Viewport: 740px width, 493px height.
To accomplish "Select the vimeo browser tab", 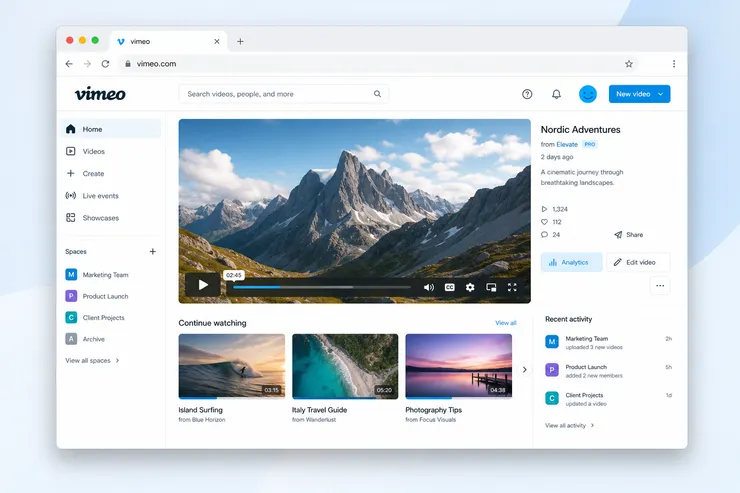I will [168, 42].
